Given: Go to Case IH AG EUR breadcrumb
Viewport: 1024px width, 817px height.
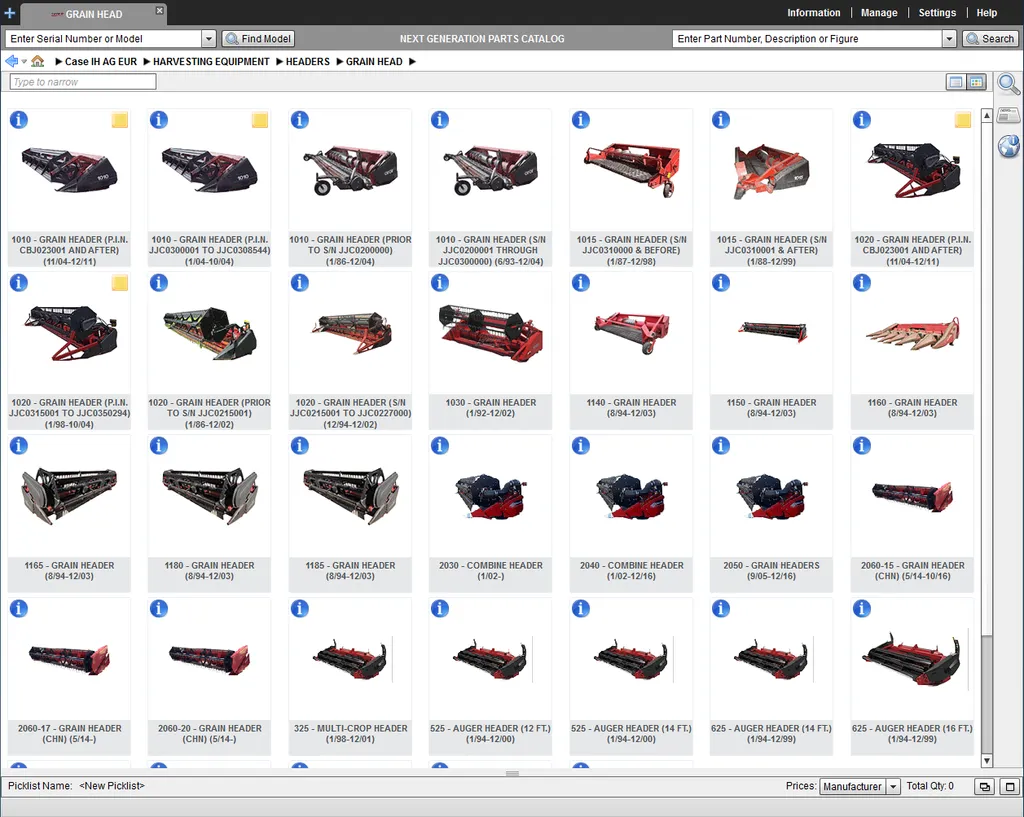Looking at the screenshot, I should coord(101,62).
